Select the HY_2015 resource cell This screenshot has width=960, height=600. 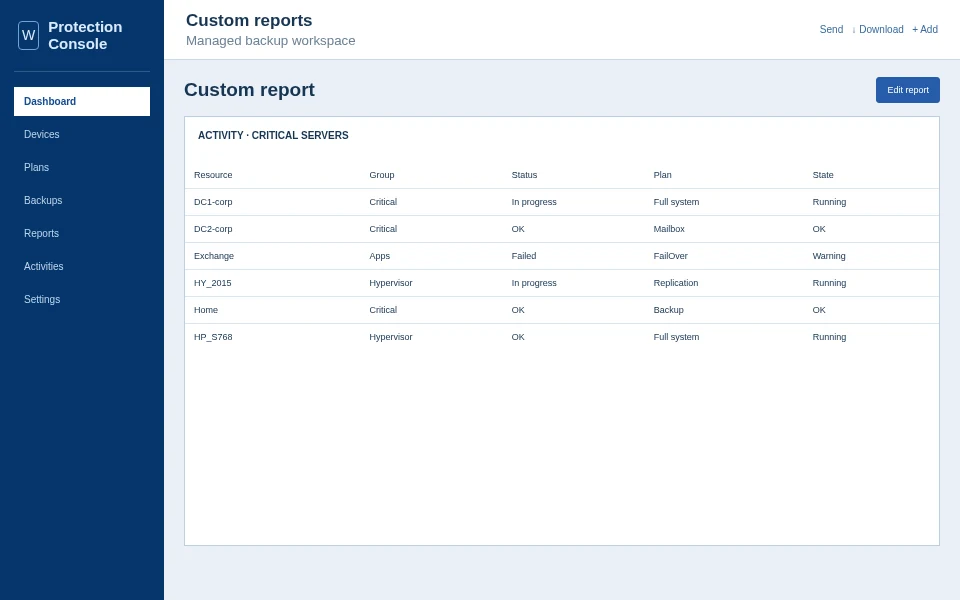(x=212, y=283)
